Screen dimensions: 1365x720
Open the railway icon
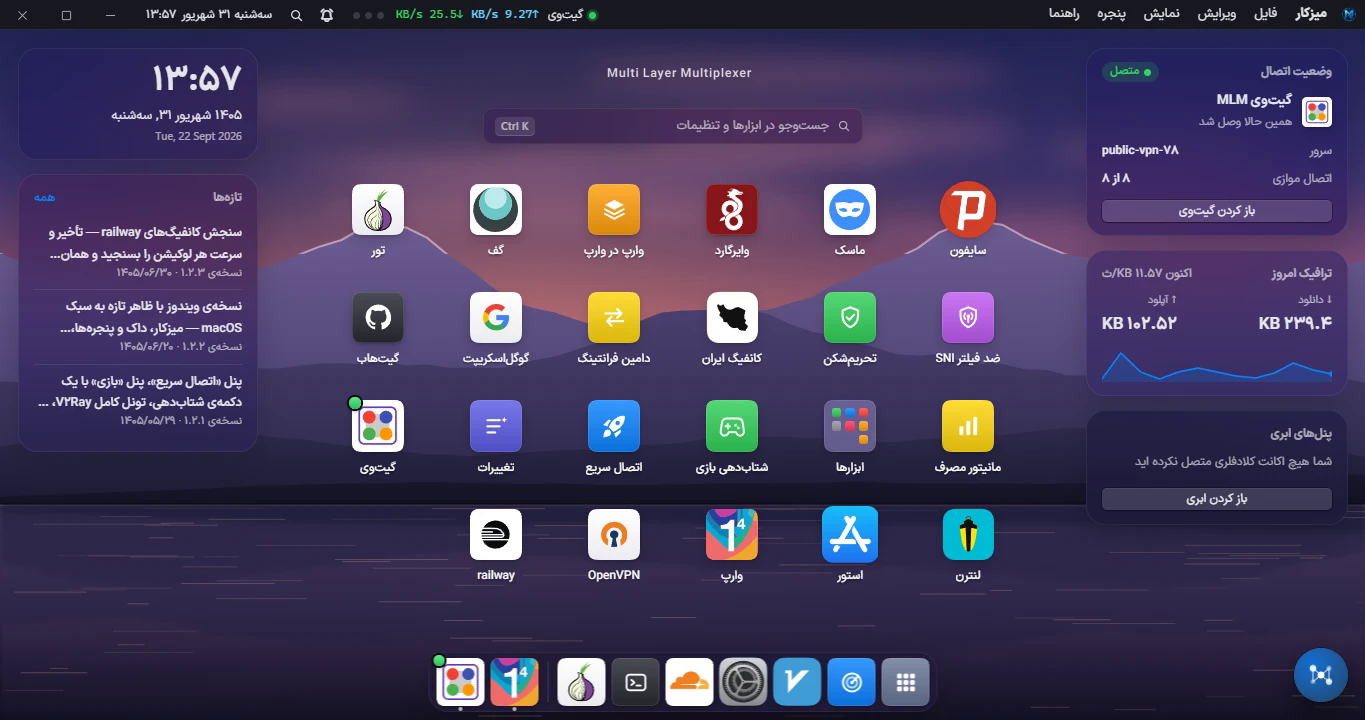point(496,534)
